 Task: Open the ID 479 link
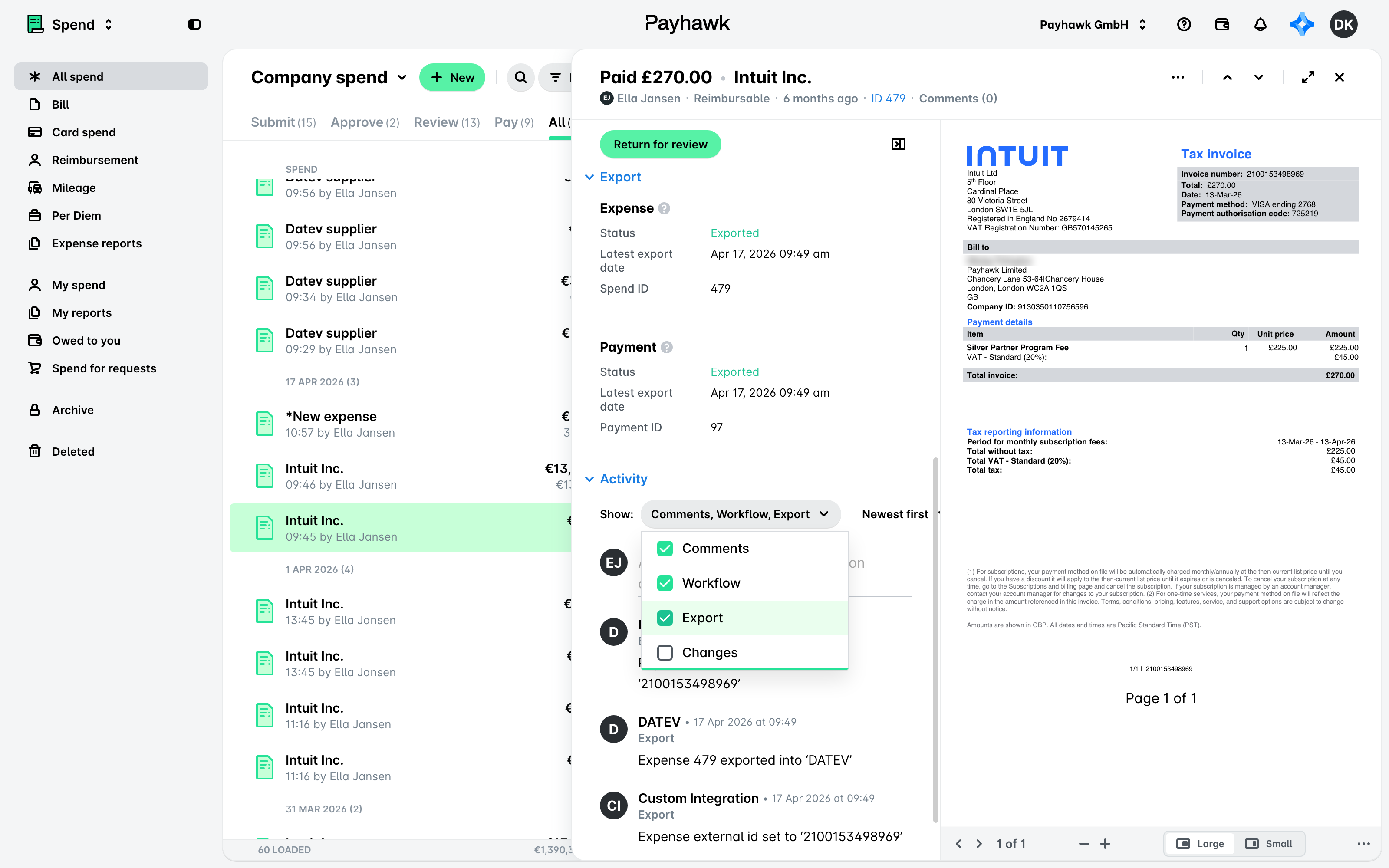[888, 98]
